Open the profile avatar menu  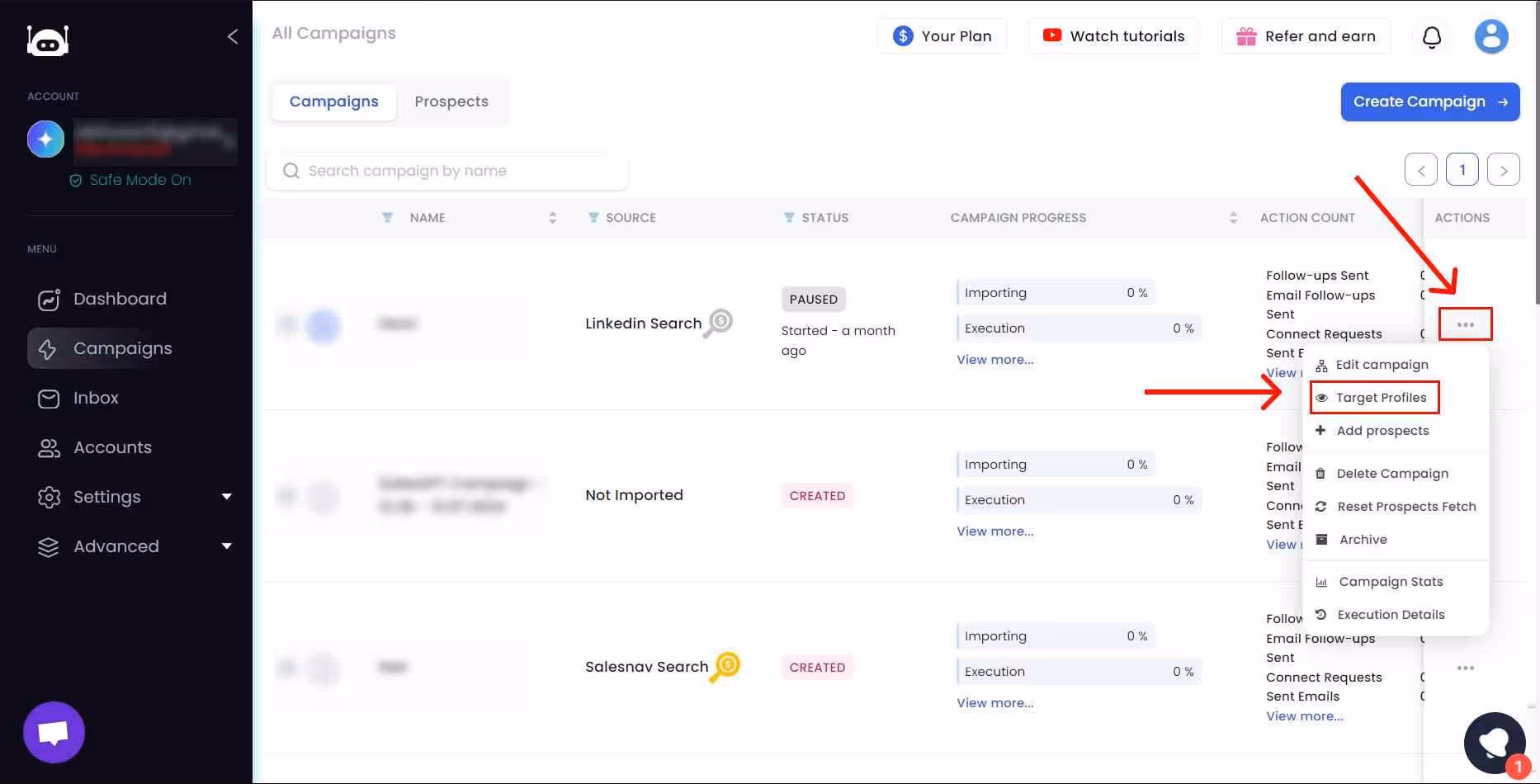1491,35
